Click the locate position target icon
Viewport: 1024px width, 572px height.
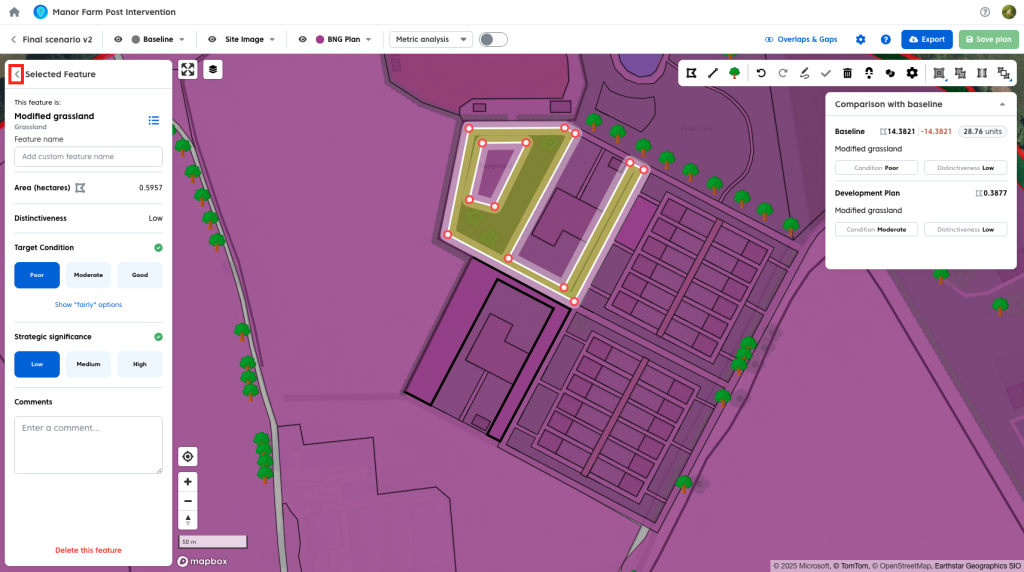point(188,457)
